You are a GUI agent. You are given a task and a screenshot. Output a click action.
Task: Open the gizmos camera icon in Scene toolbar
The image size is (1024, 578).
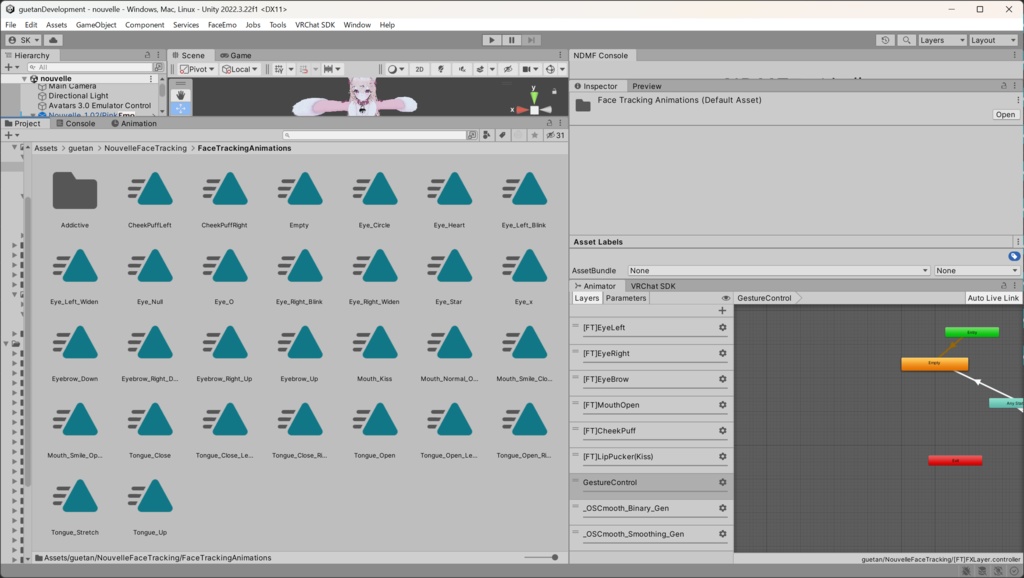(x=527, y=69)
